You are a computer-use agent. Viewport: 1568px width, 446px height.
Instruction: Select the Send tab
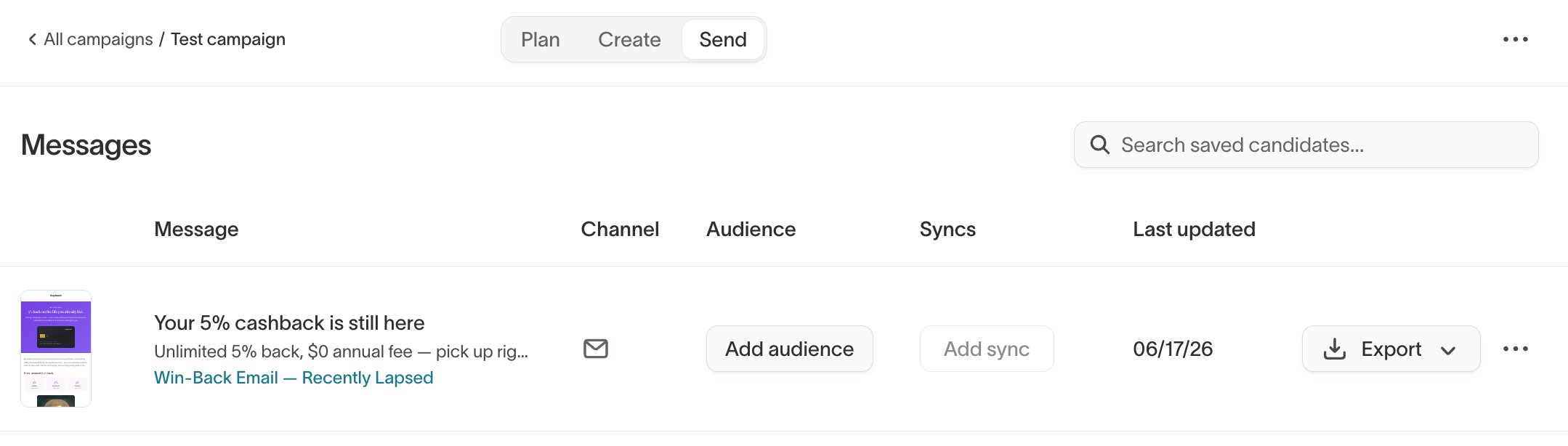point(723,39)
